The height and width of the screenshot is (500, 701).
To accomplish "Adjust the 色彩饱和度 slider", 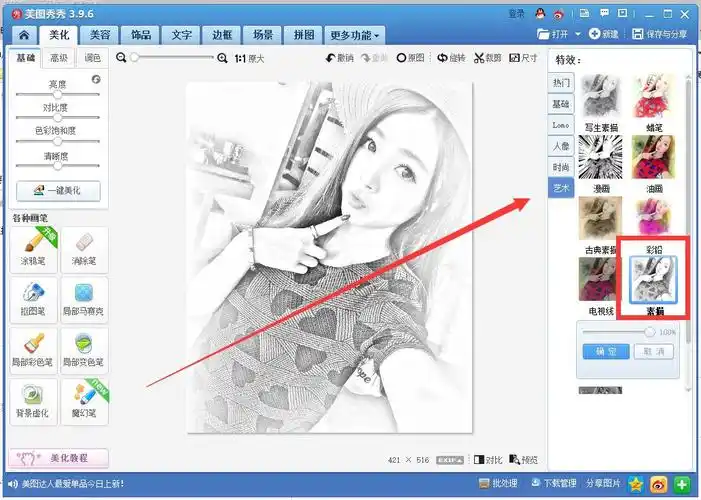I will coord(58,141).
